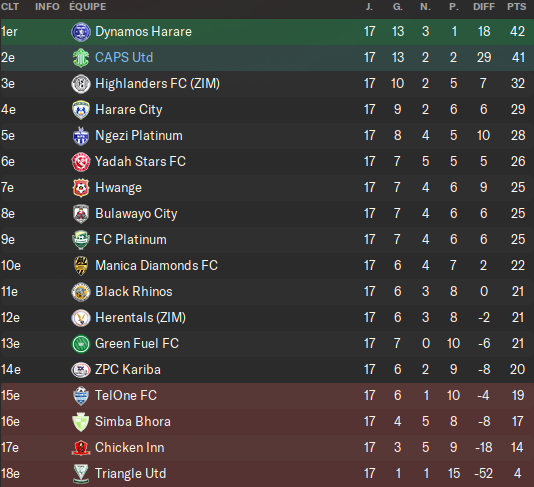Select the Manica Diamonds FC badge
This screenshot has width=534, height=487.
click(81, 266)
